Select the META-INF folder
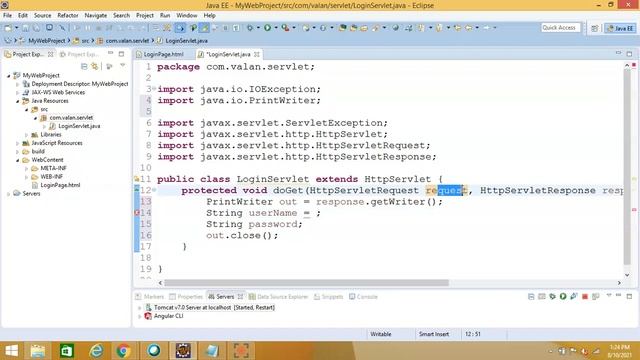This screenshot has width=640, height=360. (53, 168)
